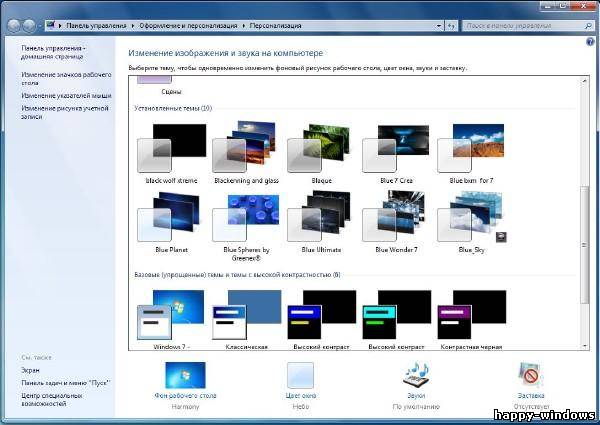This screenshot has height=425, width=600.
Task: Open Изменение указателей мыши link
Action: (66, 96)
